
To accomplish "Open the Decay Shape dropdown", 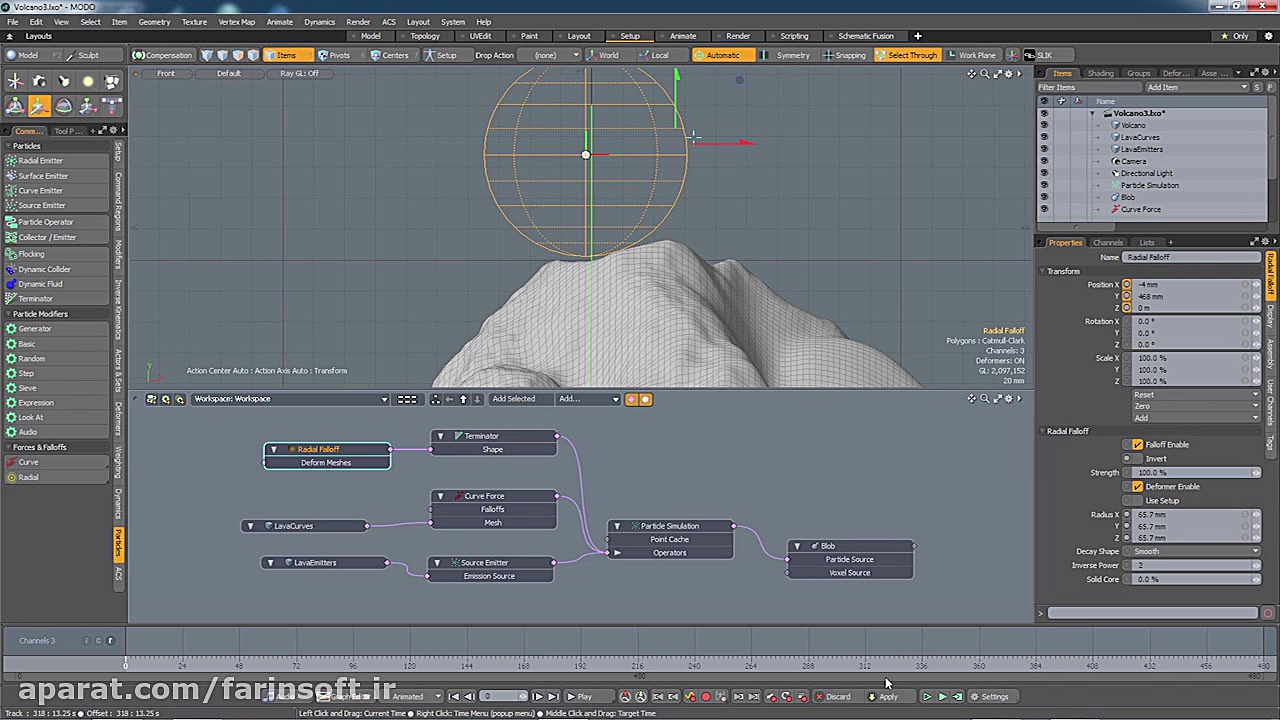I will 1195,552.
